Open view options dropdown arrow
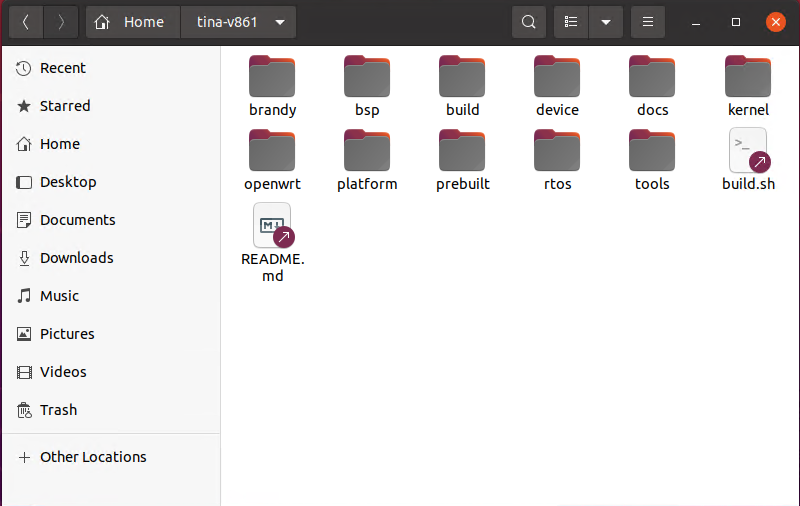The width and height of the screenshot is (800, 506). (x=606, y=22)
